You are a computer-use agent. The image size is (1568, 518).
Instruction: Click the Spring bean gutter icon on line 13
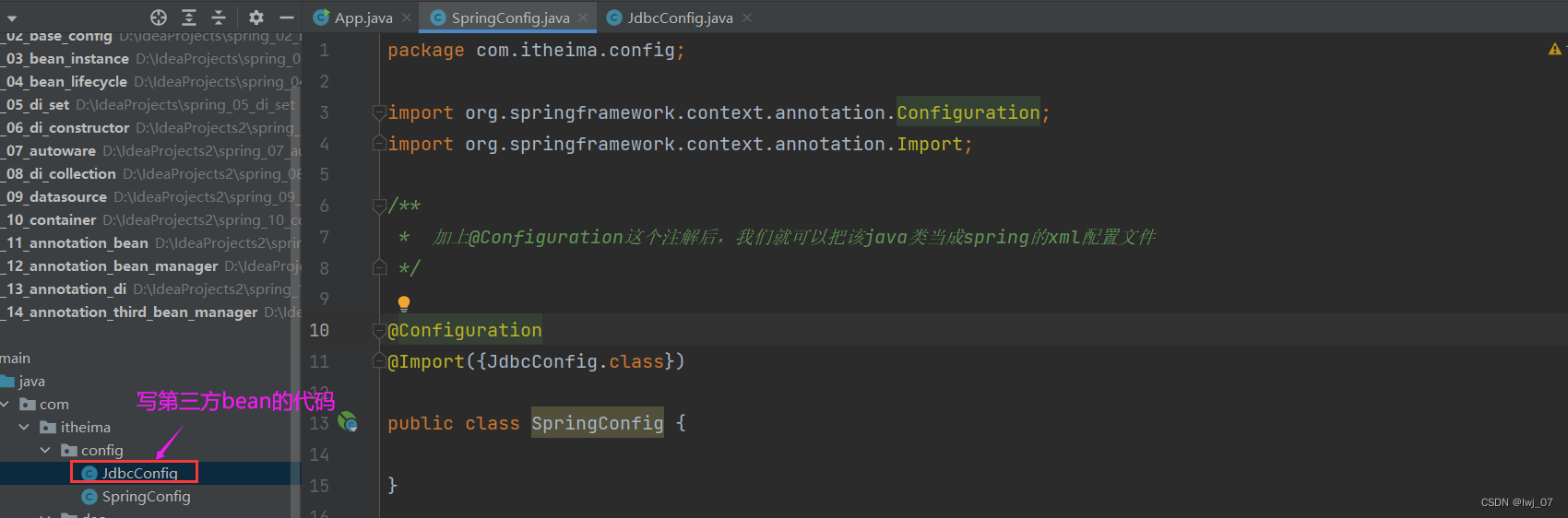point(348,422)
